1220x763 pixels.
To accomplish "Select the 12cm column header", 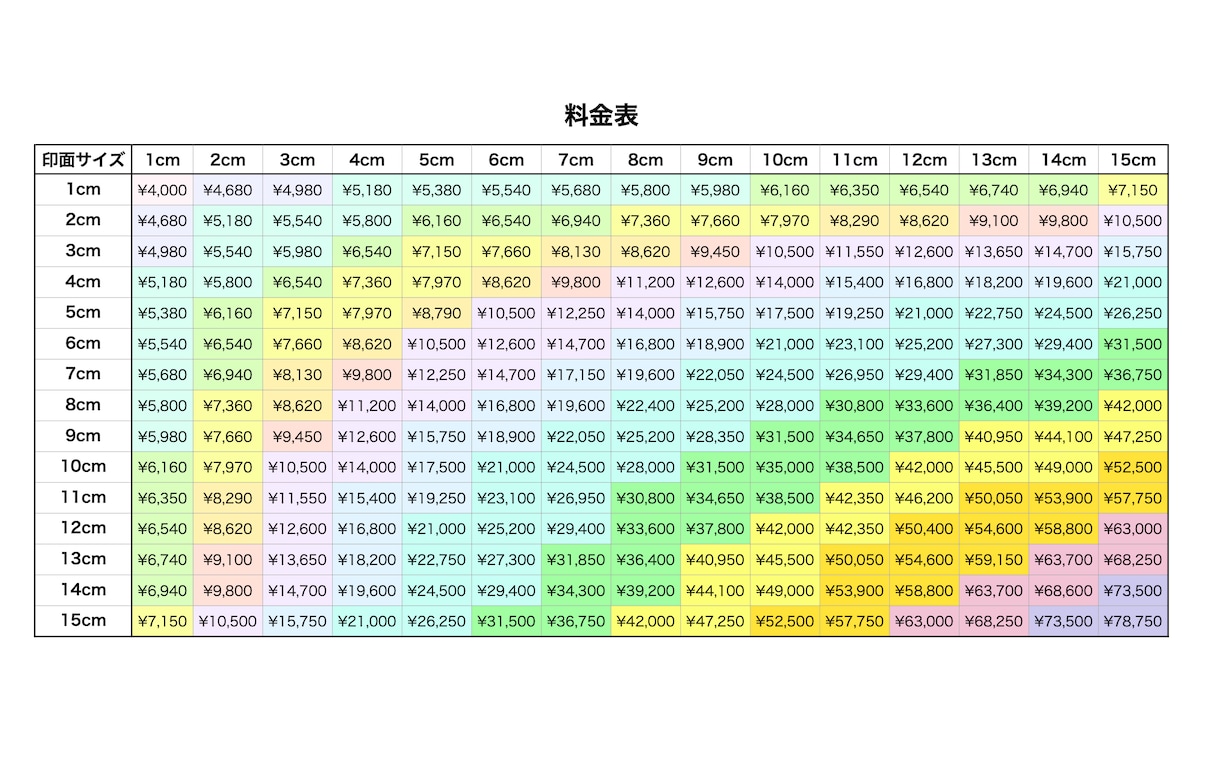I will pos(924,160).
